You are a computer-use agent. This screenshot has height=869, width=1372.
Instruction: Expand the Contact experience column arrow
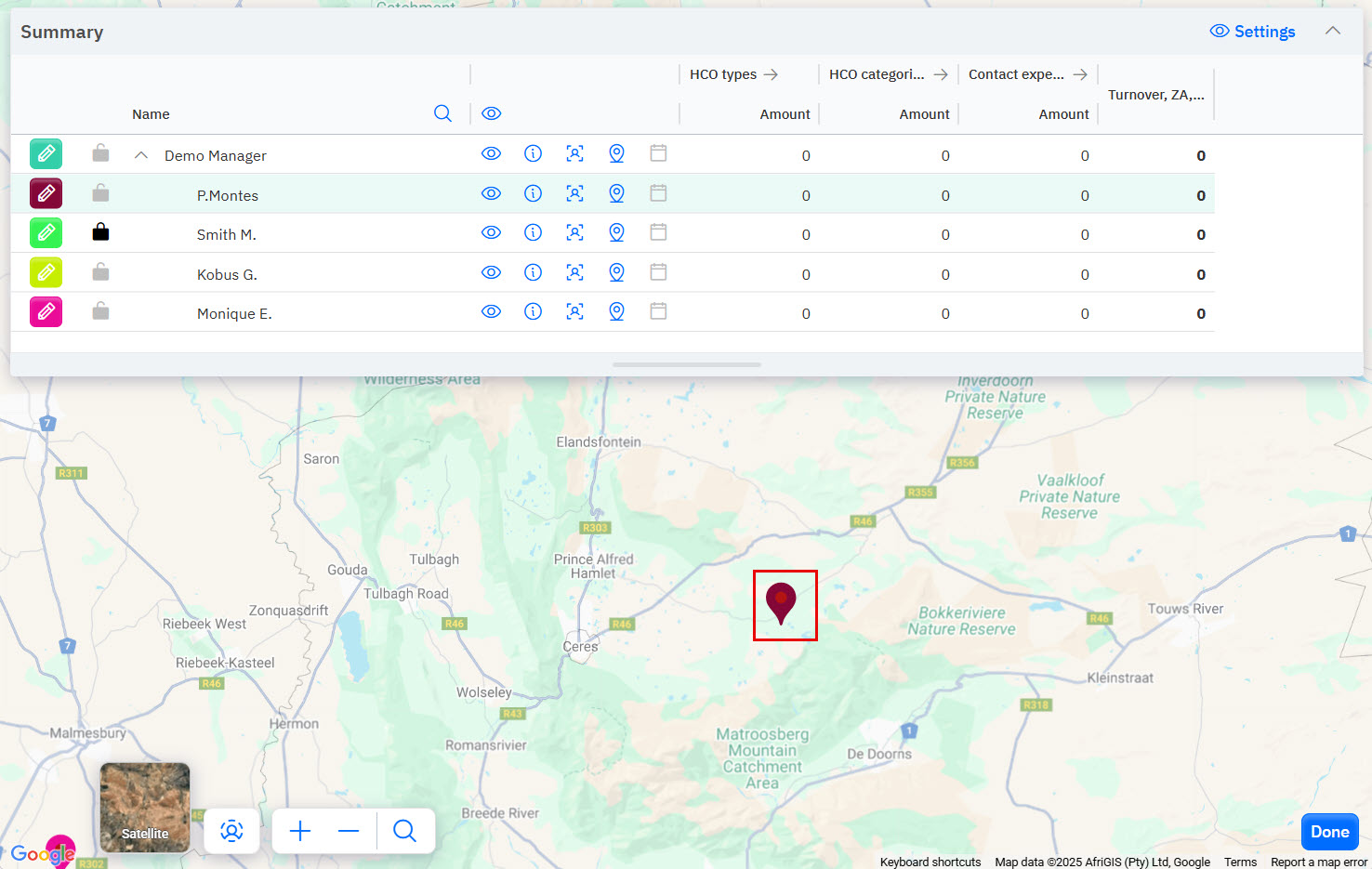tap(1079, 74)
